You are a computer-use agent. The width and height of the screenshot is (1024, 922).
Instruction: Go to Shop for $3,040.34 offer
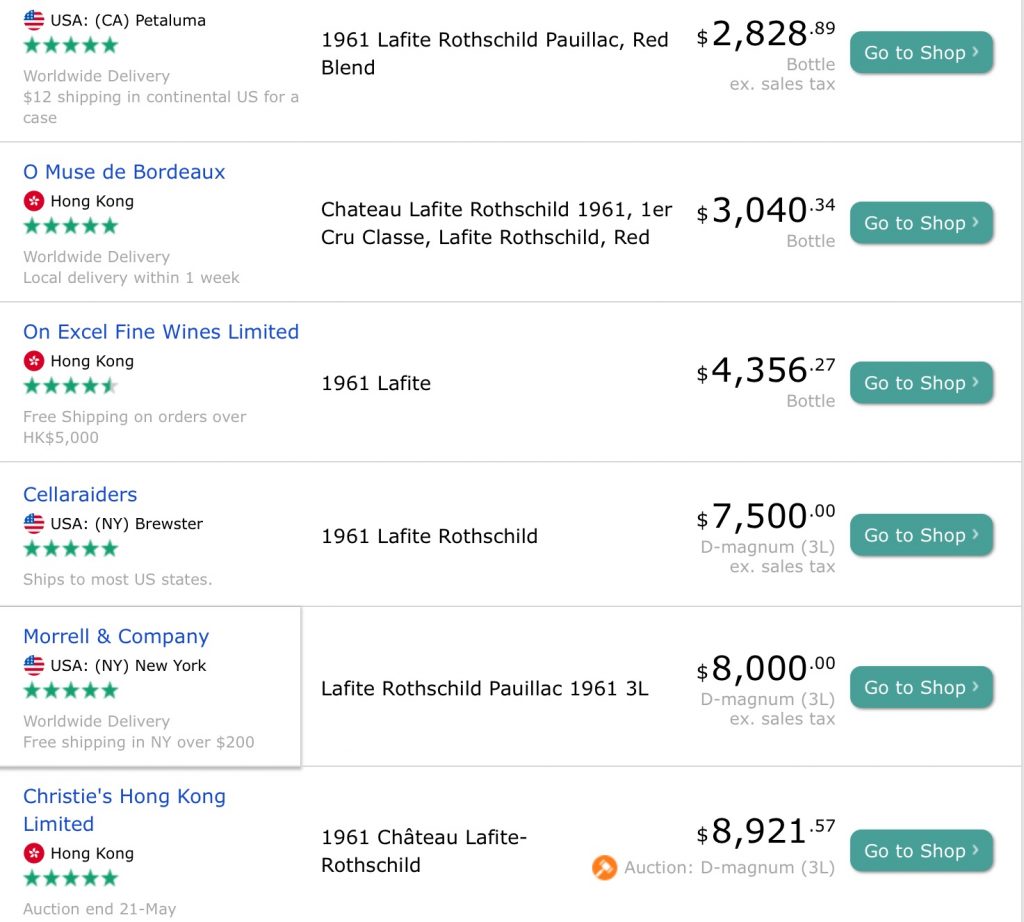tap(921, 223)
